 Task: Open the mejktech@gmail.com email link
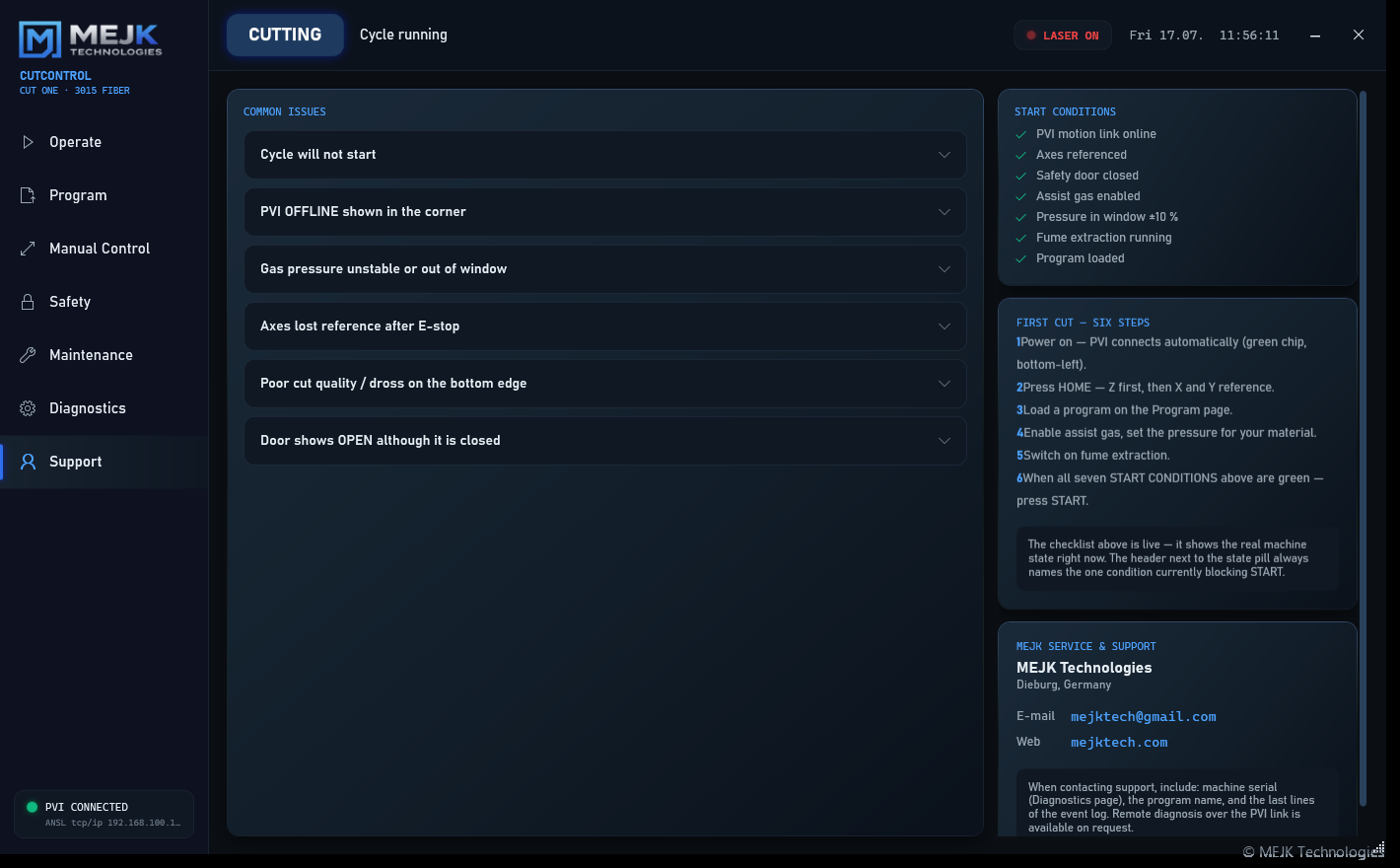(x=1144, y=717)
